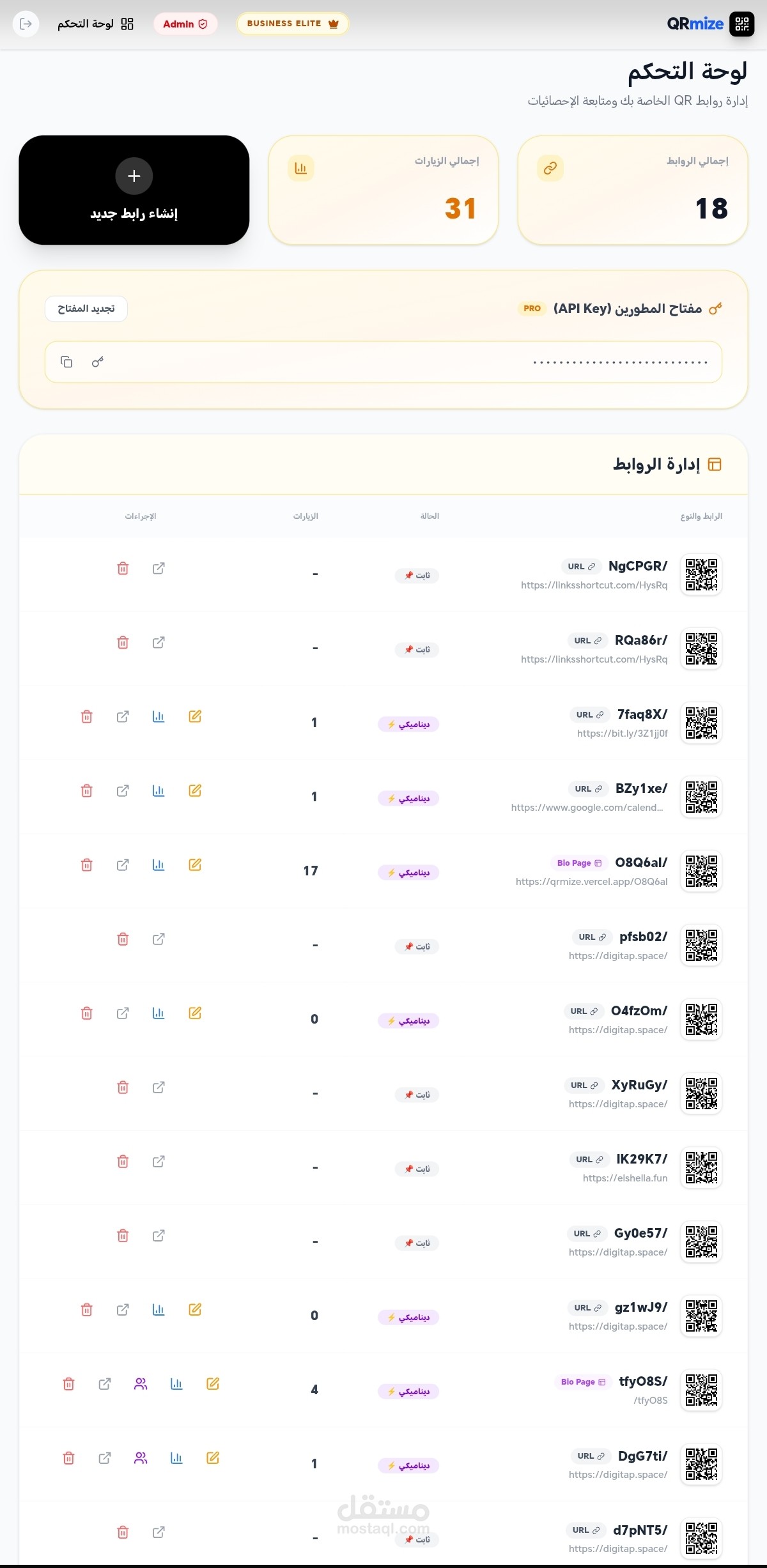
Task: Edit the DgG7ti link
Action: coord(213,1458)
